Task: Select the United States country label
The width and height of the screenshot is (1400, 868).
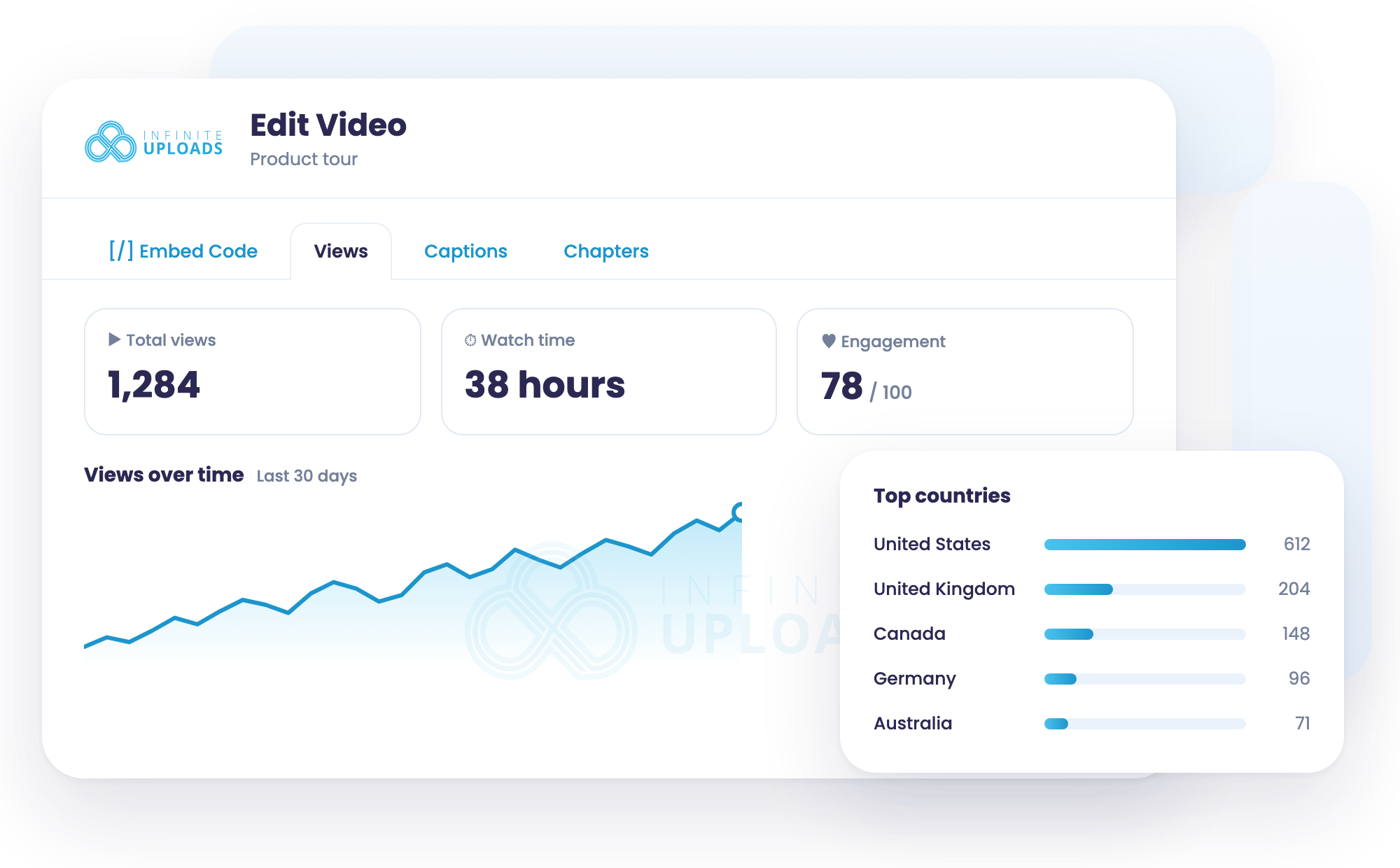Action: tap(932, 544)
